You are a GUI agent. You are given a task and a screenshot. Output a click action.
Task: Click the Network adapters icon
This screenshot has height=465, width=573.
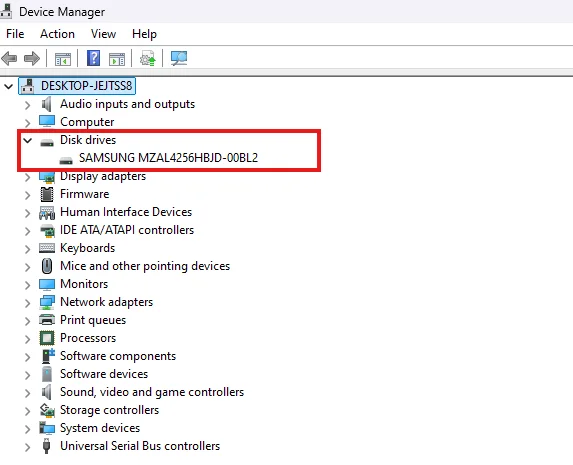(x=47, y=302)
